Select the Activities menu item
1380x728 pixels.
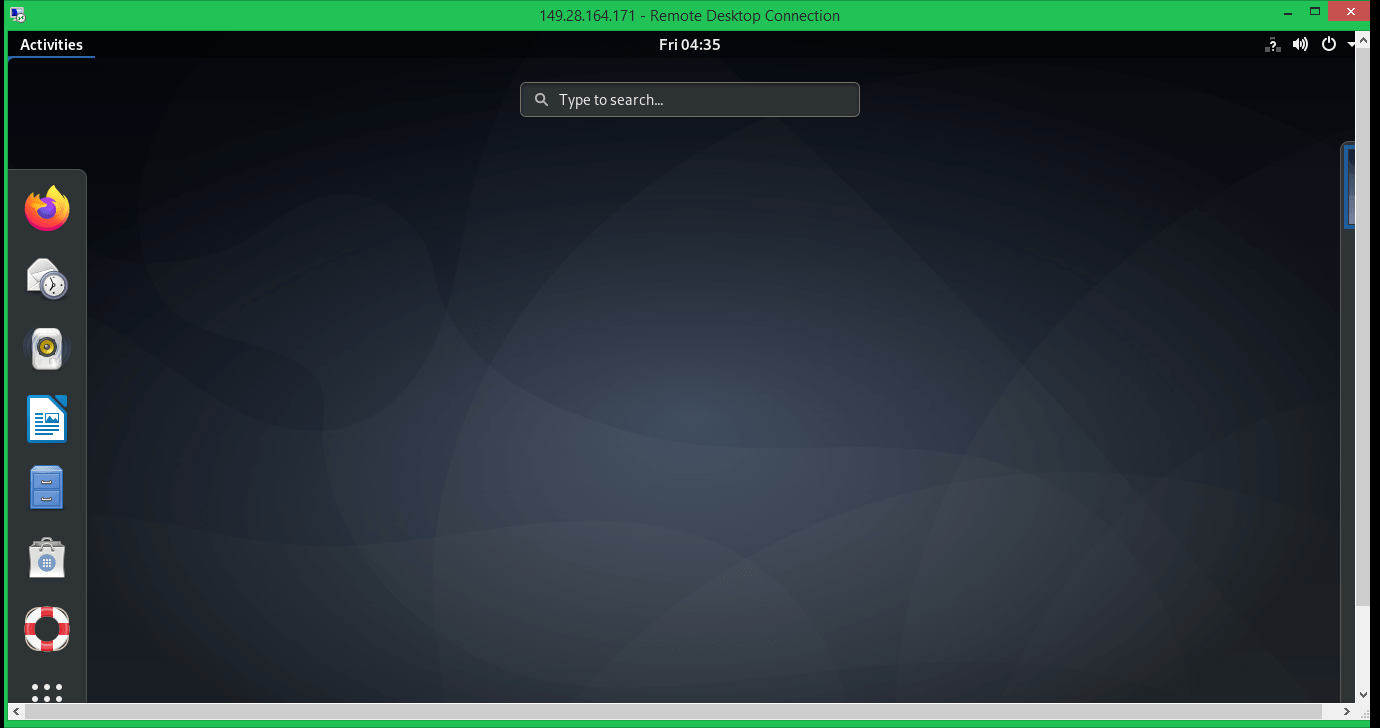(50, 44)
